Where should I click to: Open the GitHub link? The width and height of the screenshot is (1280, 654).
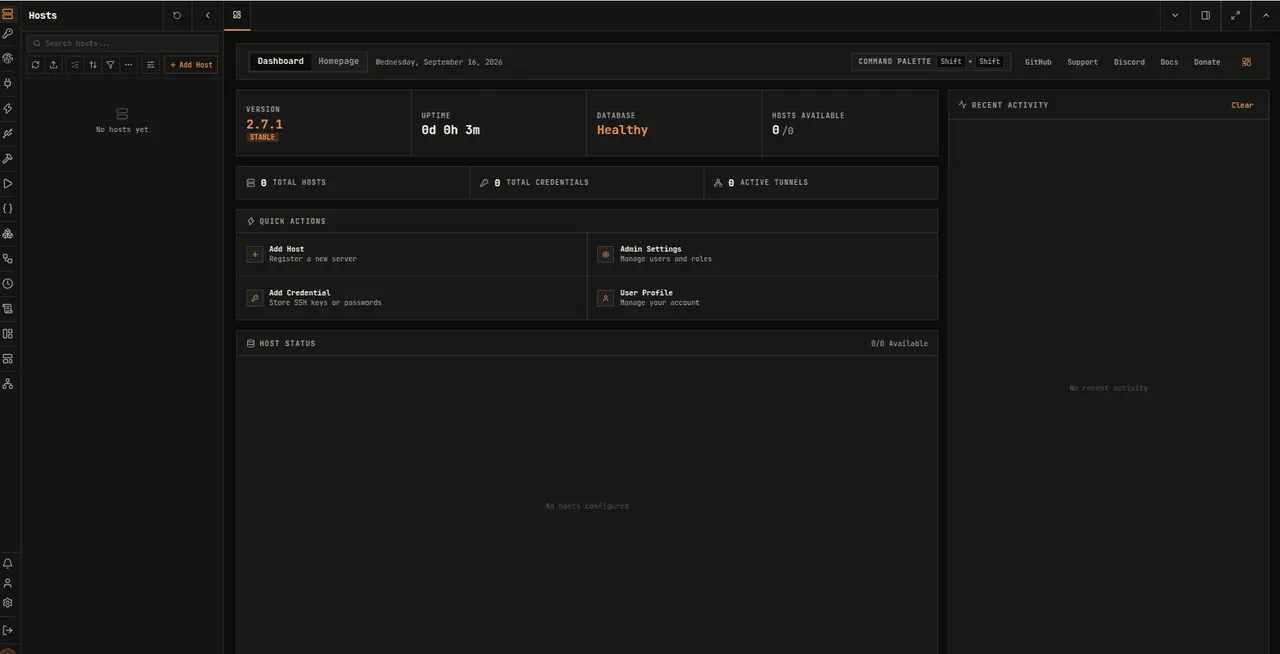tap(1038, 62)
